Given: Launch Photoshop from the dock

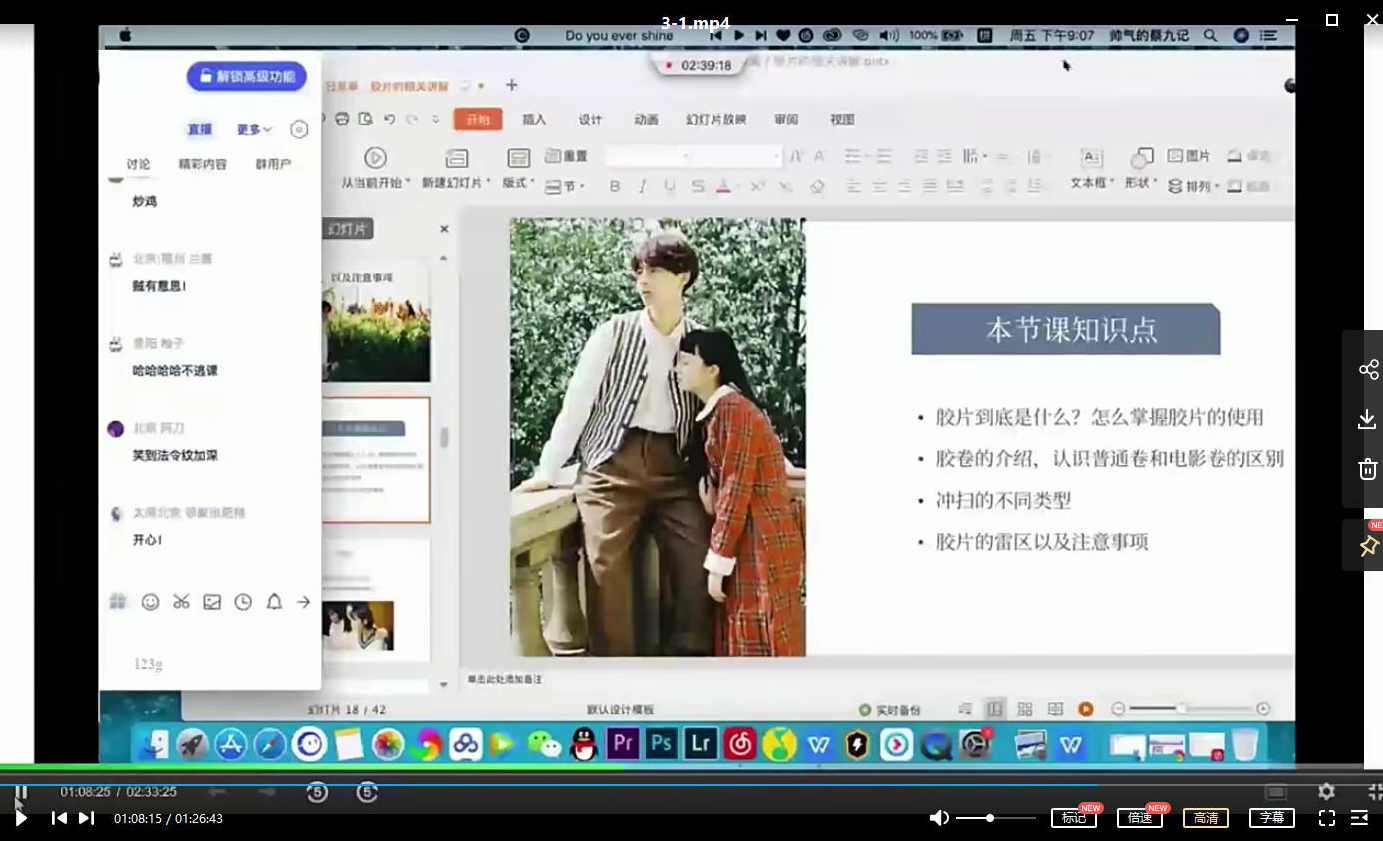Looking at the screenshot, I should point(659,744).
